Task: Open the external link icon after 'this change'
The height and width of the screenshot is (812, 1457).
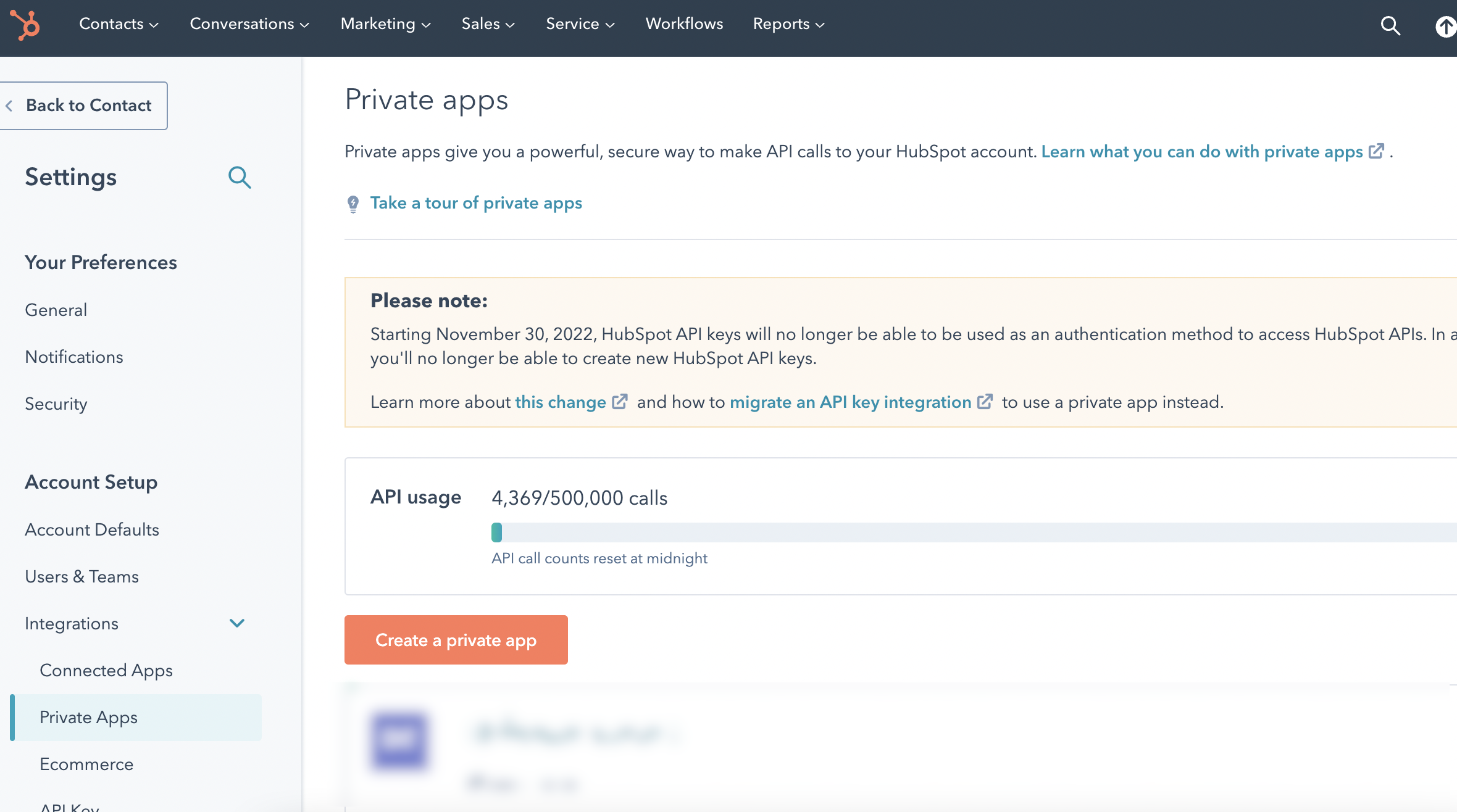Action: click(x=619, y=401)
